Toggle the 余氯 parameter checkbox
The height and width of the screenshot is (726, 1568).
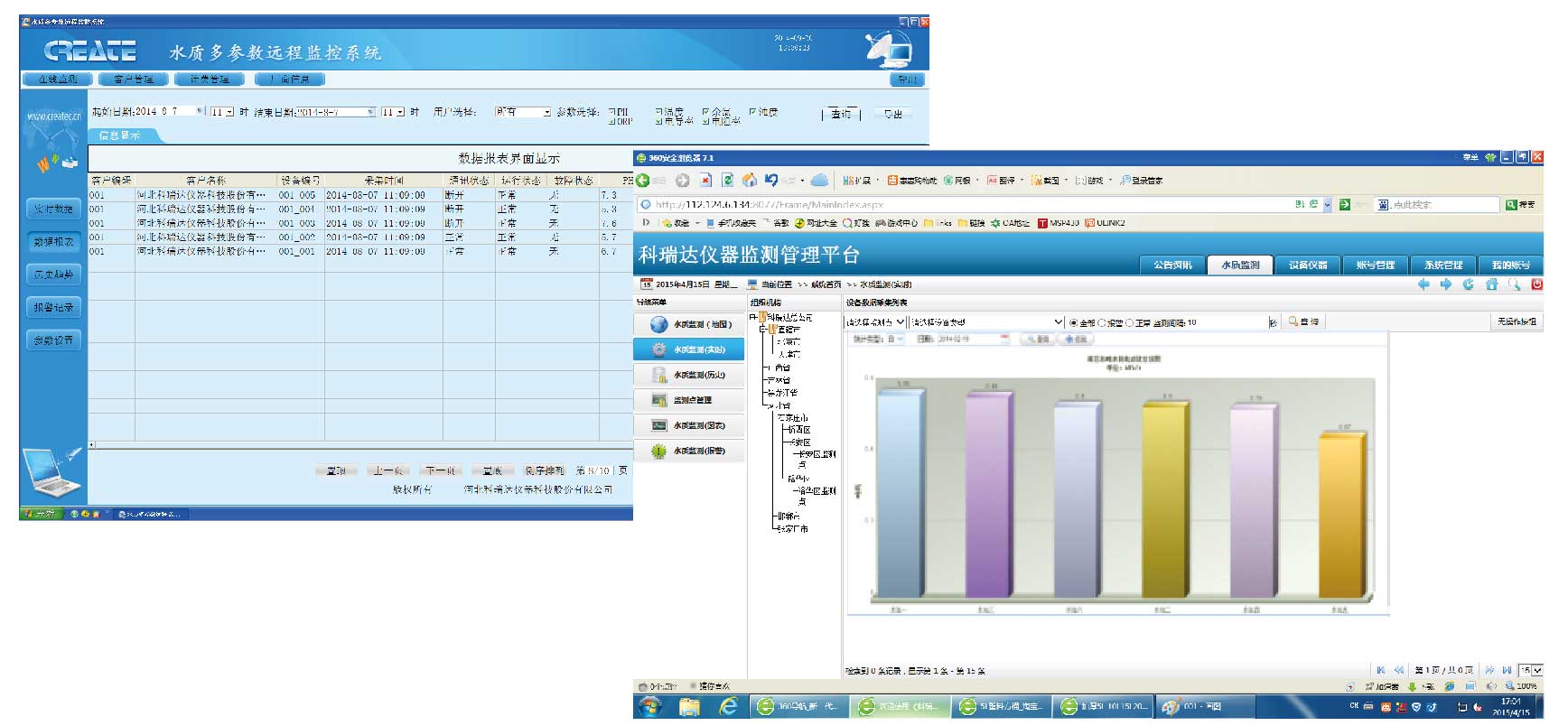point(705,112)
